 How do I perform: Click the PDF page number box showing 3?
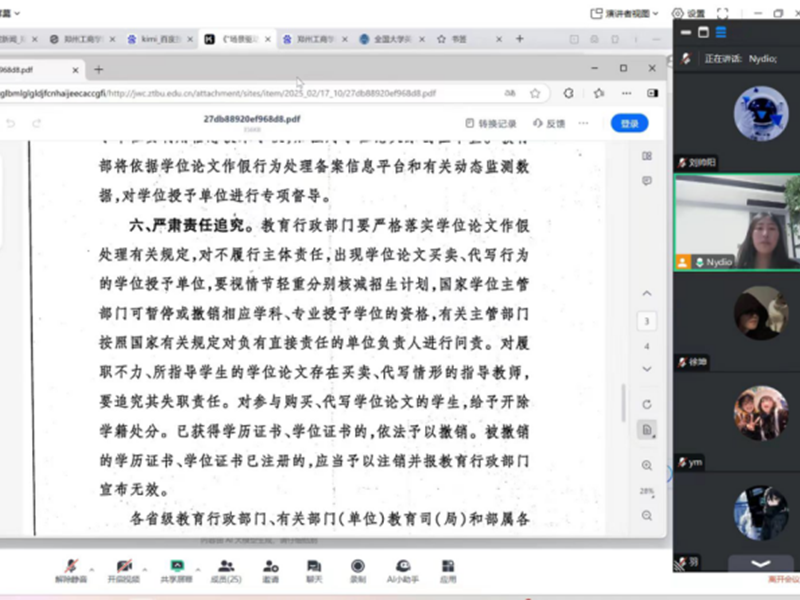pos(647,321)
